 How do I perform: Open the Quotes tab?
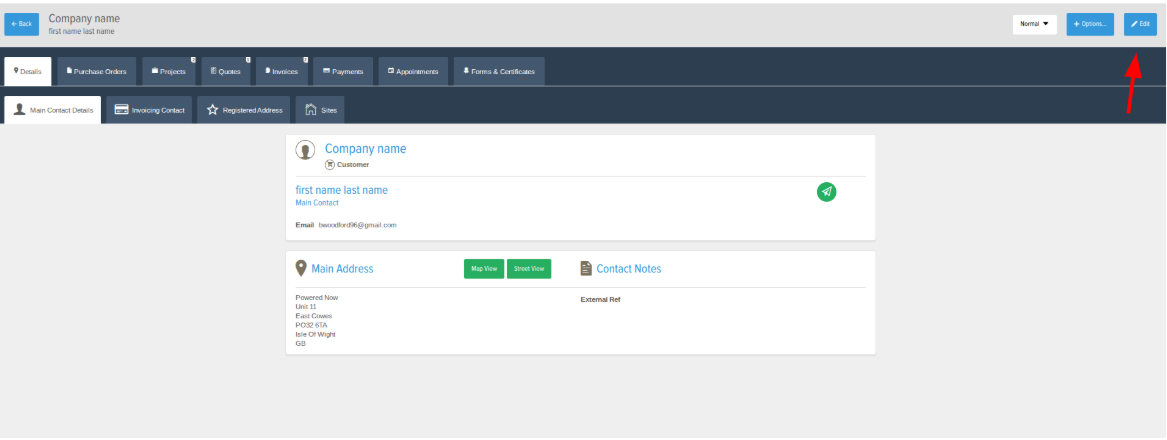226,71
